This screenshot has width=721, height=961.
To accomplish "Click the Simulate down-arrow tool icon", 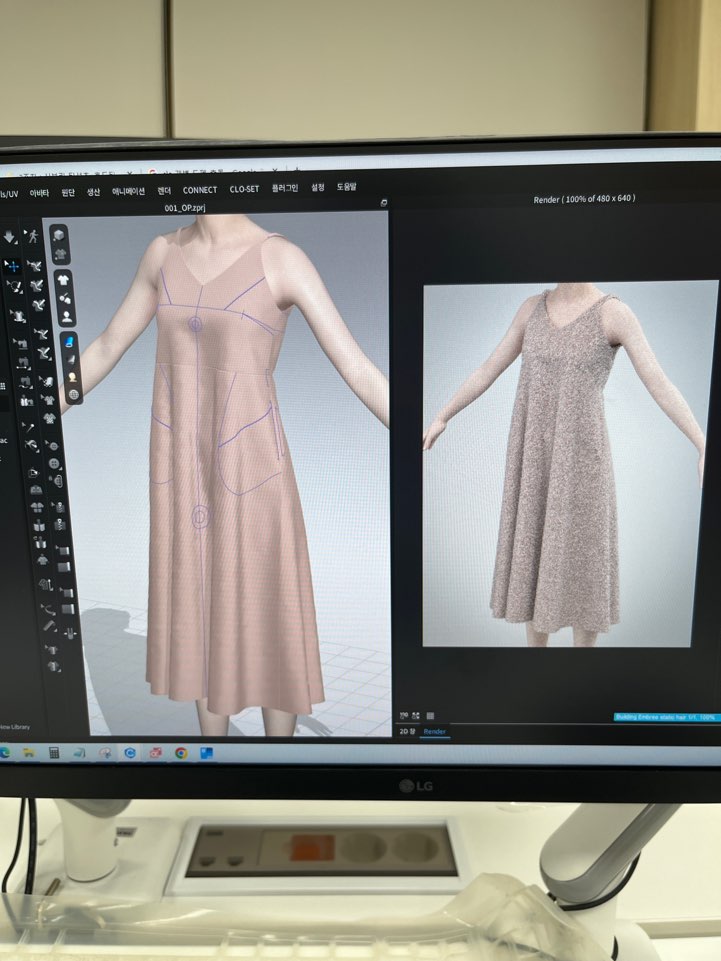I will [x=10, y=237].
